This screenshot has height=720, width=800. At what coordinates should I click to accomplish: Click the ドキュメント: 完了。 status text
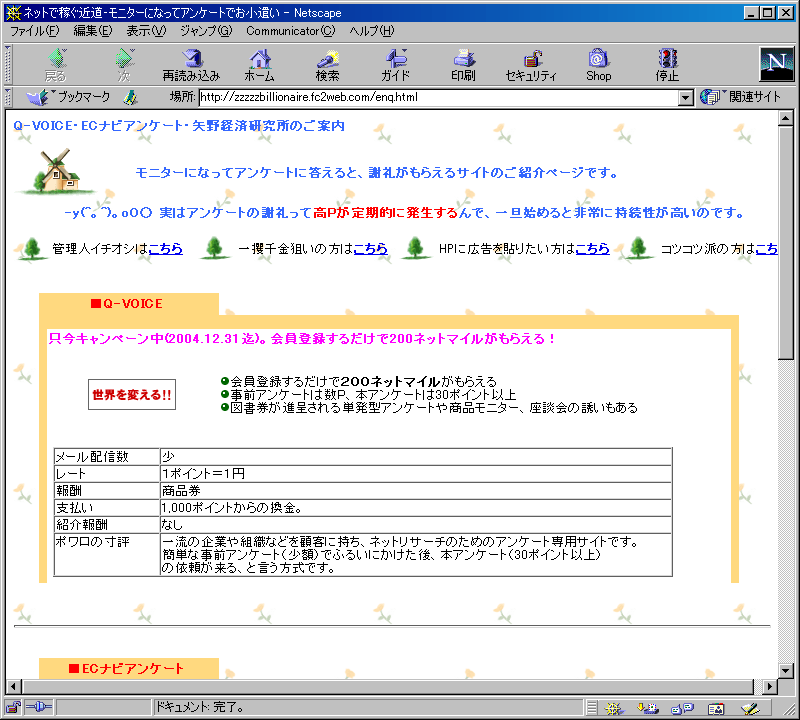[x=199, y=707]
